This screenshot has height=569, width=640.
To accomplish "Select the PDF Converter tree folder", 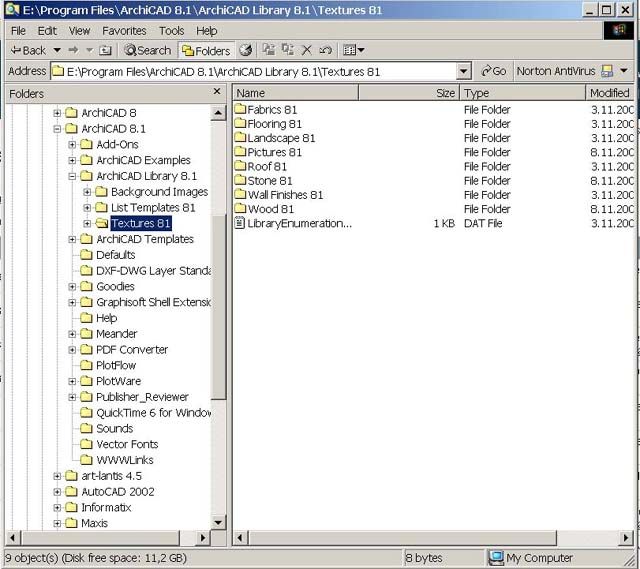I will tap(131, 350).
